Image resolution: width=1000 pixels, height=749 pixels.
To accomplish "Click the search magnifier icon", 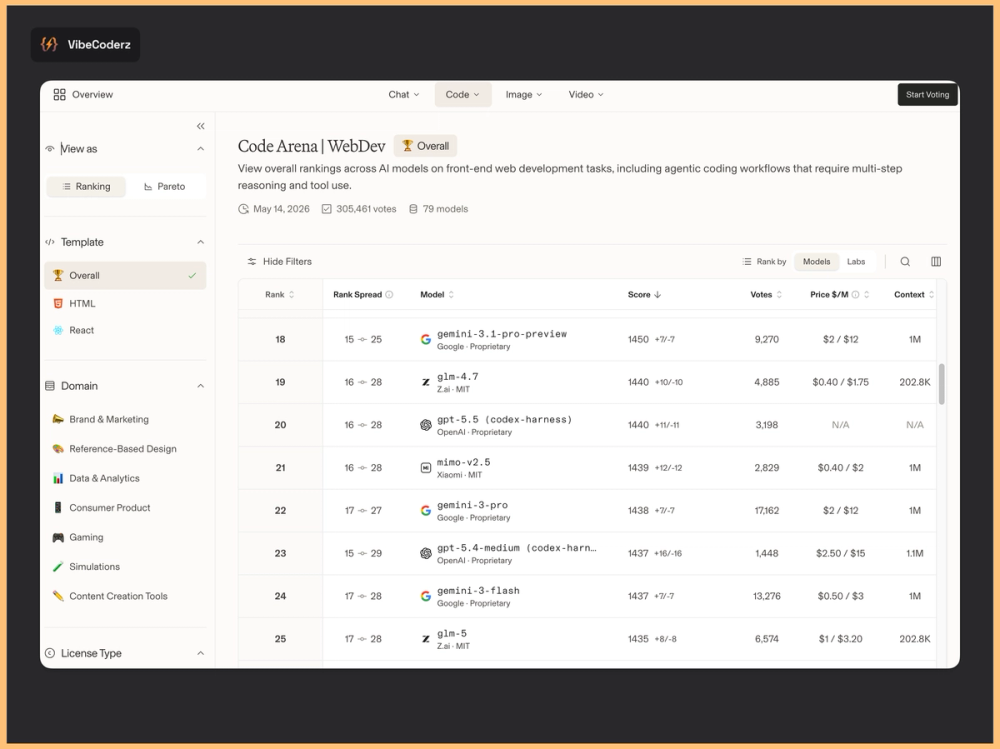I will (x=905, y=262).
